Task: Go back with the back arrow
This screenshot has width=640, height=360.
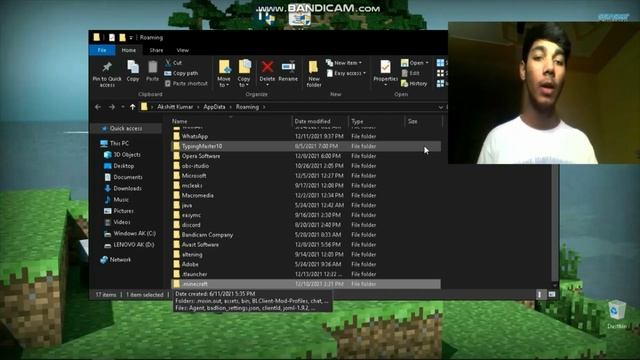Action: (98, 107)
